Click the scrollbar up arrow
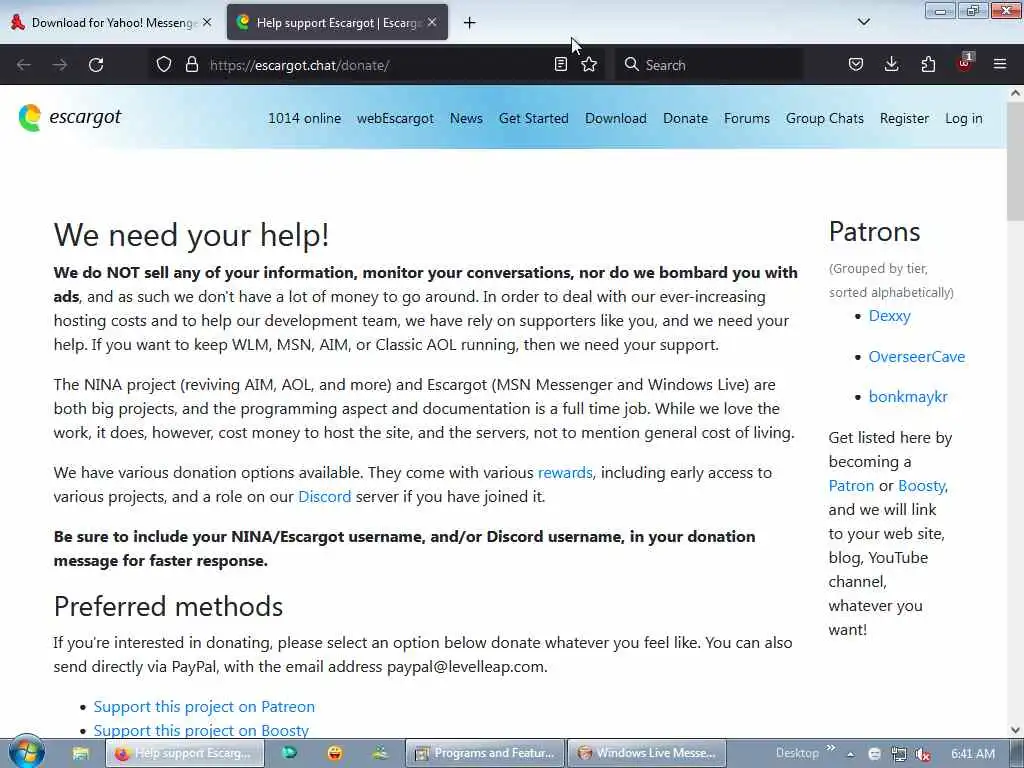This screenshot has height=768, width=1024. coord(1015,93)
